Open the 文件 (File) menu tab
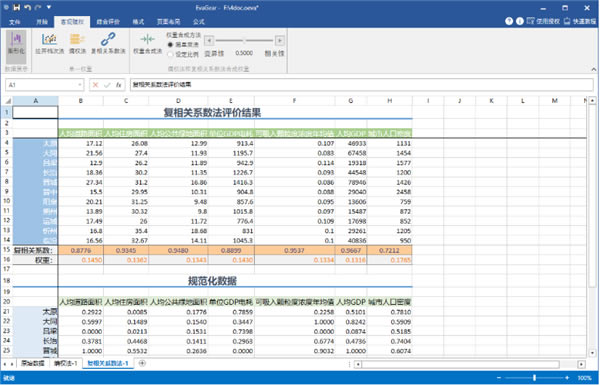This screenshot has height=385, width=600. click(15, 22)
